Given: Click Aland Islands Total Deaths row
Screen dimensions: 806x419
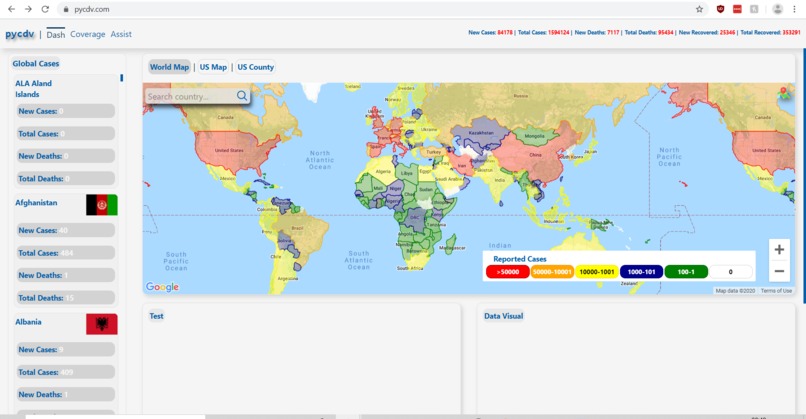Looking at the screenshot, I should [66, 178].
